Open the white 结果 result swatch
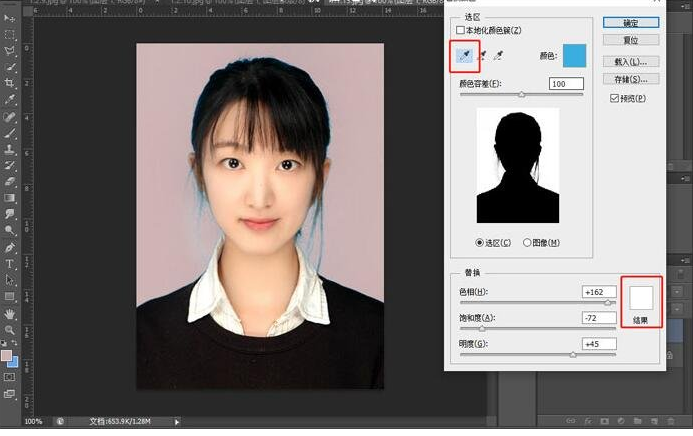Viewport: 693px width, 436px height. pos(640,297)
